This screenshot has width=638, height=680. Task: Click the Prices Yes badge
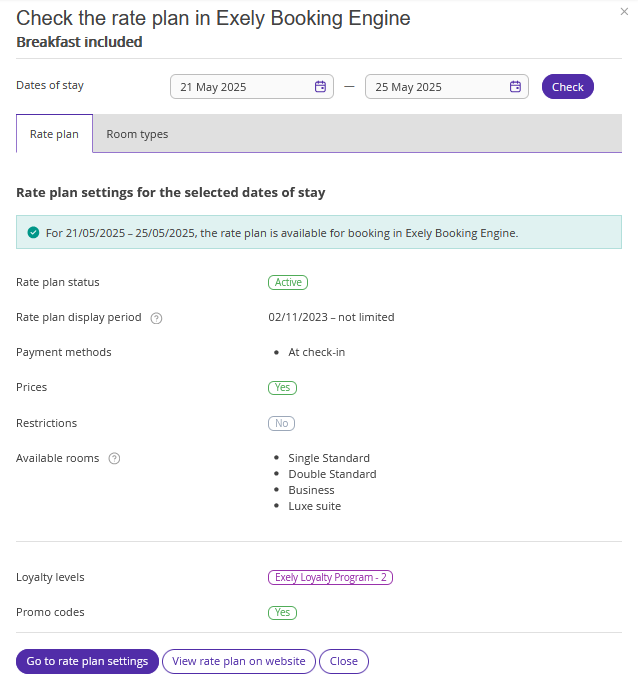[x=282, y=387]
